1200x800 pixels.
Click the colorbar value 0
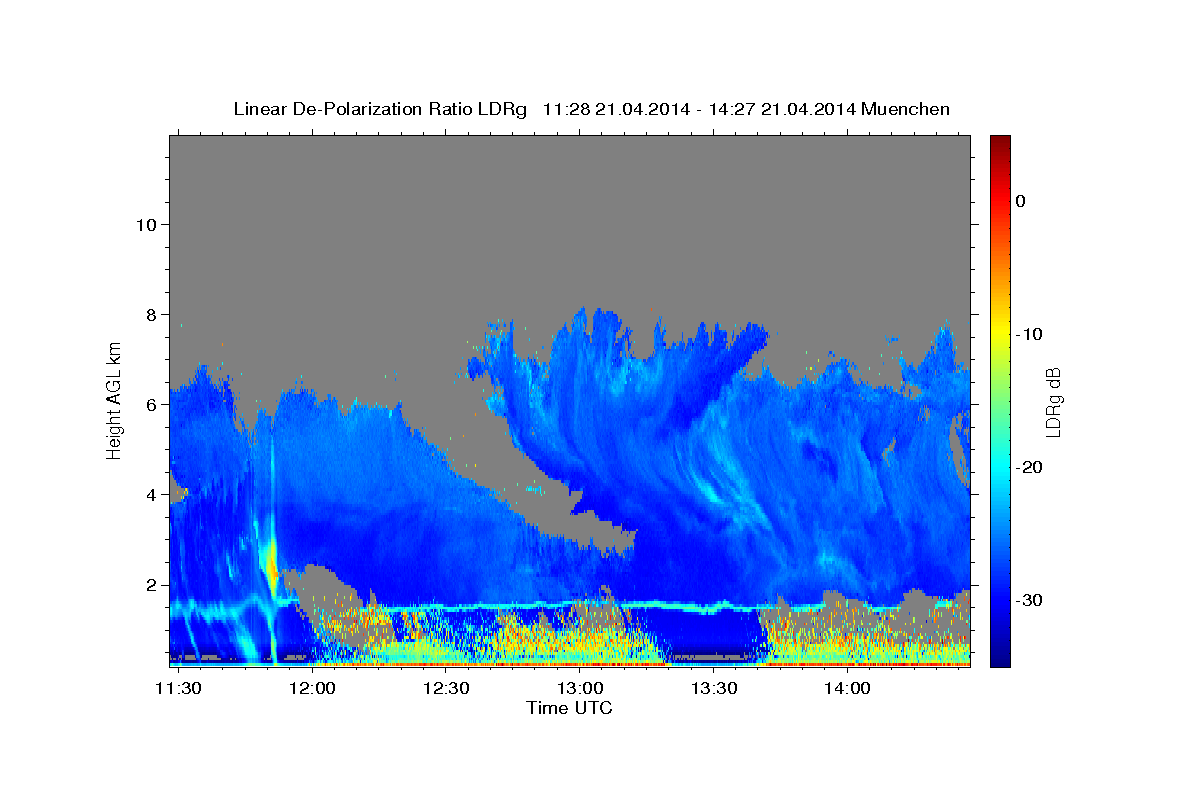click(x=1021, y=201)
